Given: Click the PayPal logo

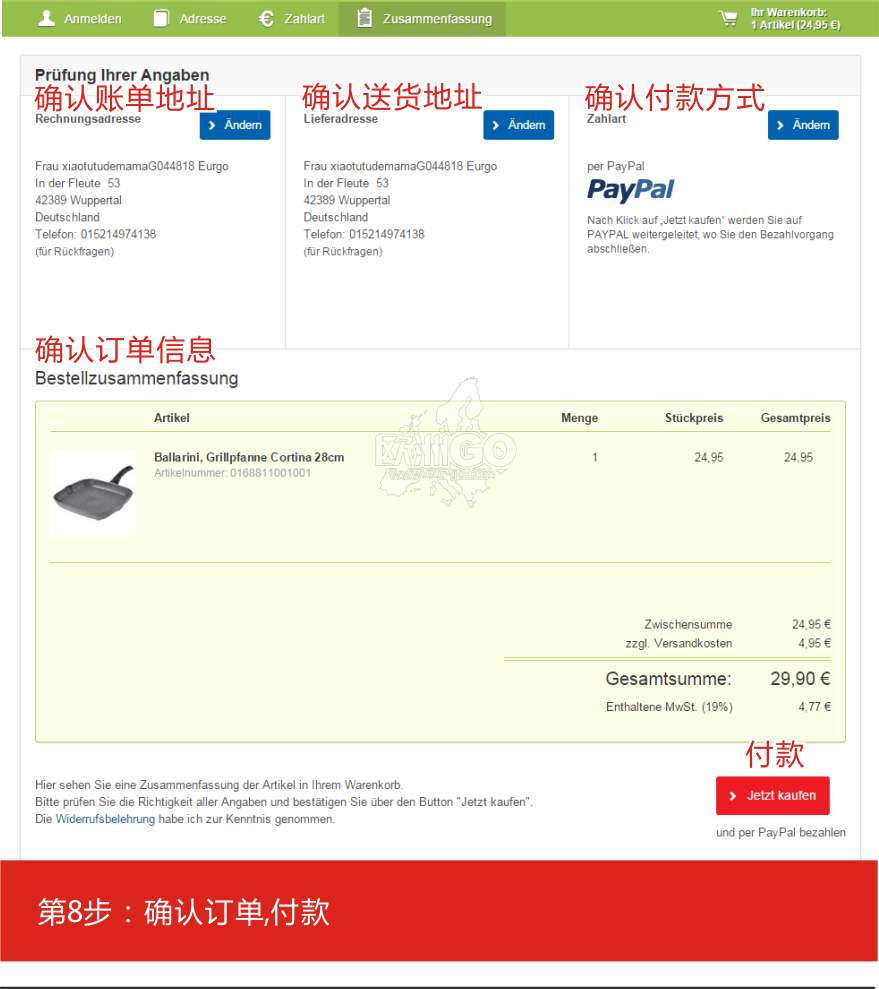Looking at the screenshot, I should [630, 189].
